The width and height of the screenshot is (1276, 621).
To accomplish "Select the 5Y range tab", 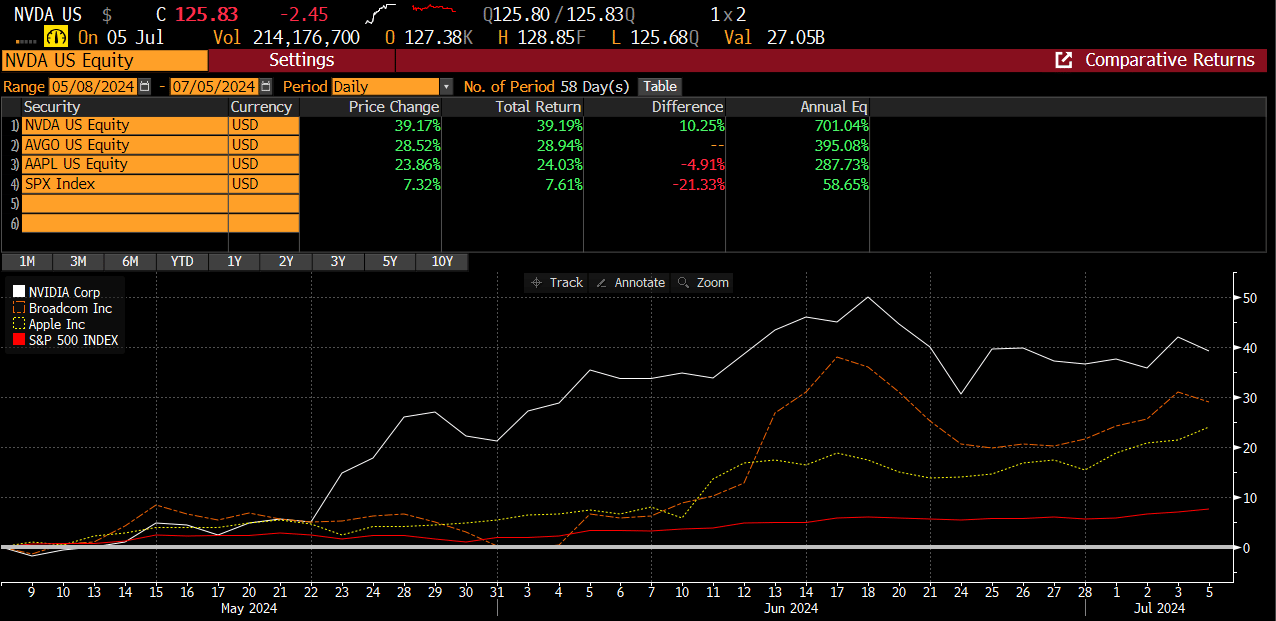I will click(390, 261).
